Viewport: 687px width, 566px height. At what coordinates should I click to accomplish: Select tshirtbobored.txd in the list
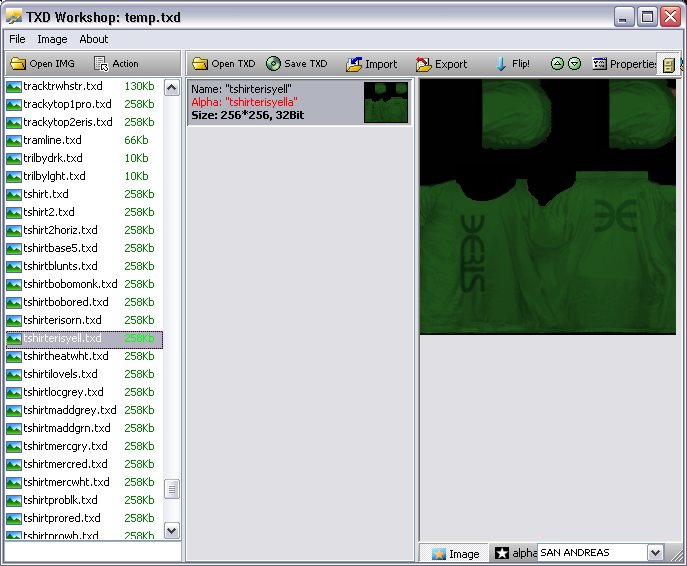click(84, 302)
